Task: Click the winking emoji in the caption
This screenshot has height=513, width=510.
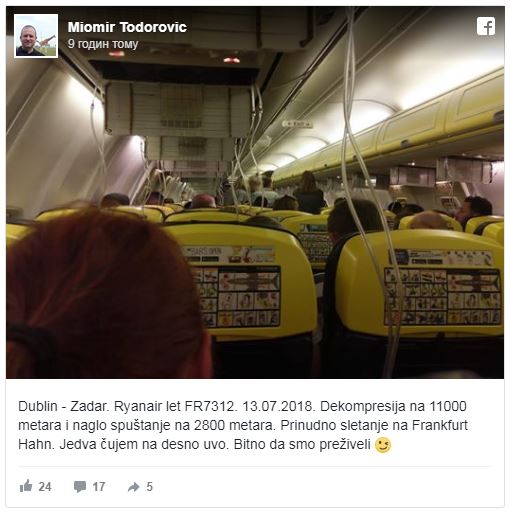Action: coord(383,445)
